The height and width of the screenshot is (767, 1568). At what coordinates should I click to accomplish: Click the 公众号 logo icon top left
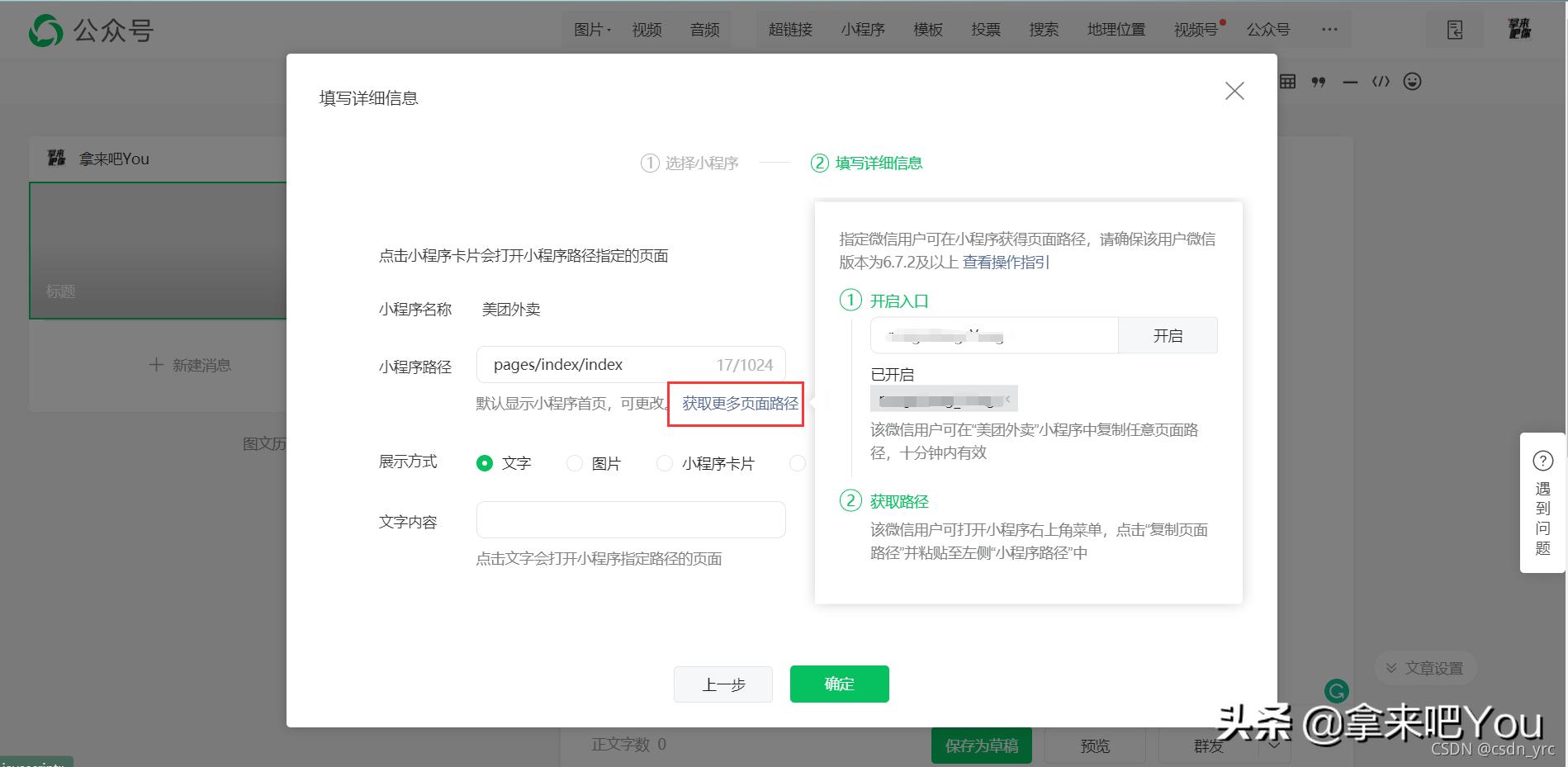[47, 30]
